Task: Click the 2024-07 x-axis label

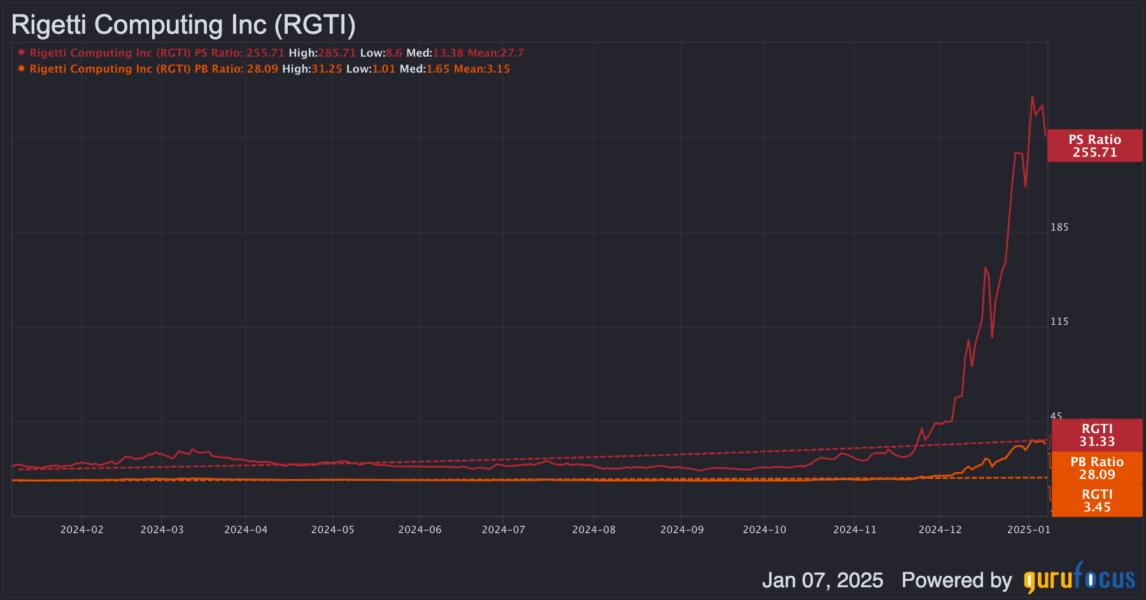Action: pos(503,529)
